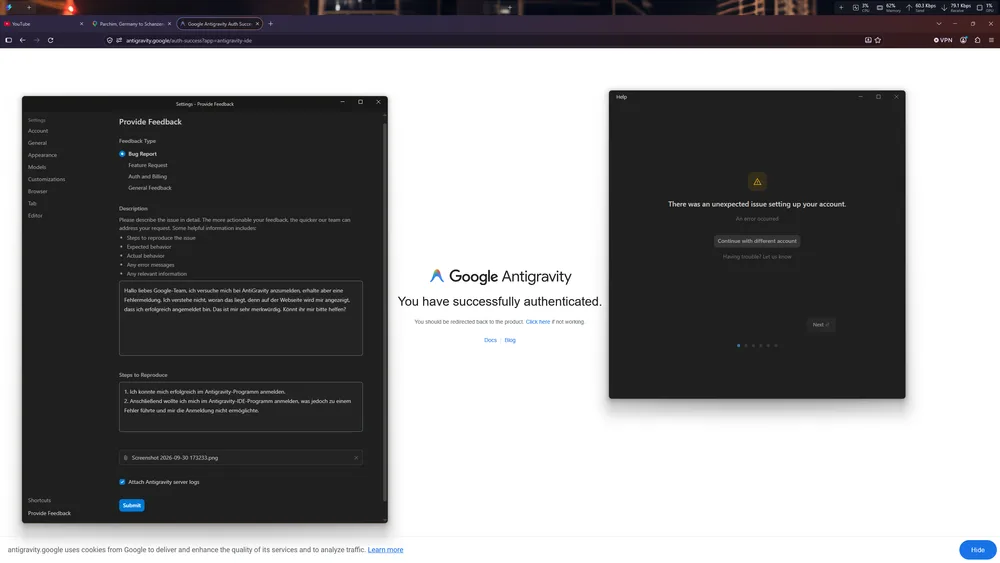Click into the Steps to Reproduce field

240,407
